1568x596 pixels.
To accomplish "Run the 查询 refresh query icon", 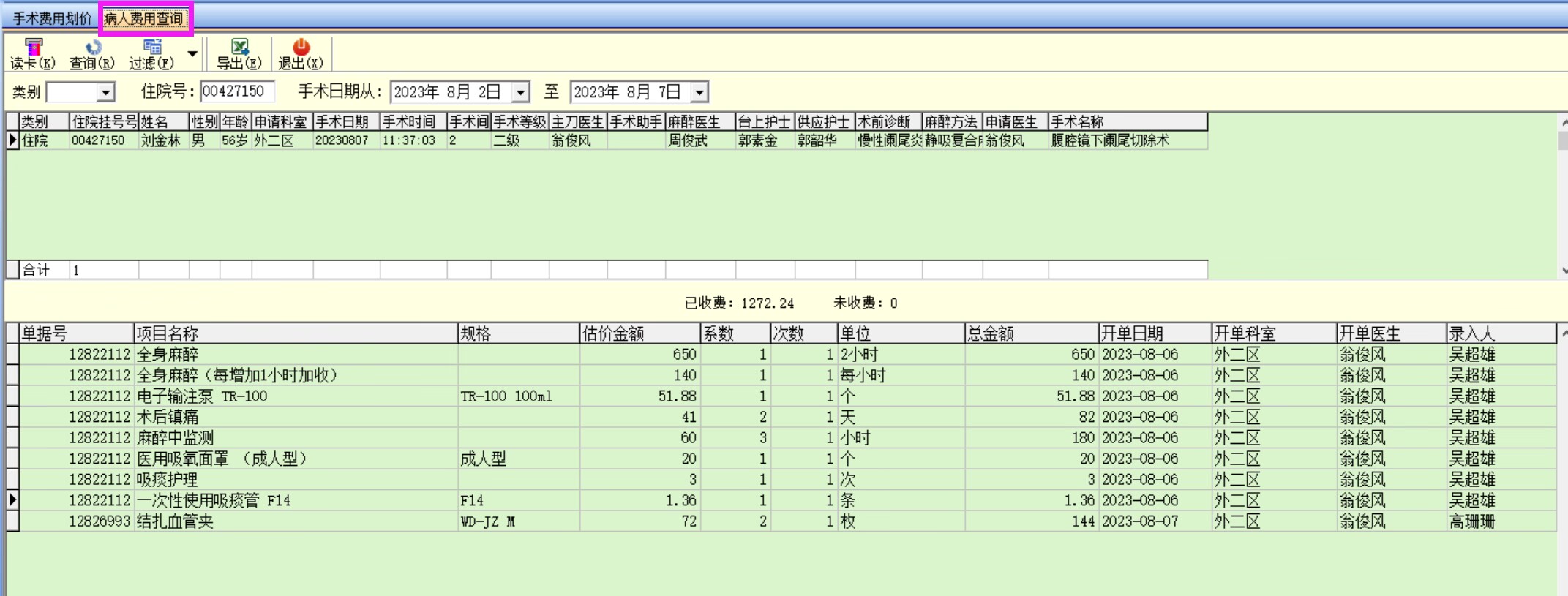I will click(93, 47).
